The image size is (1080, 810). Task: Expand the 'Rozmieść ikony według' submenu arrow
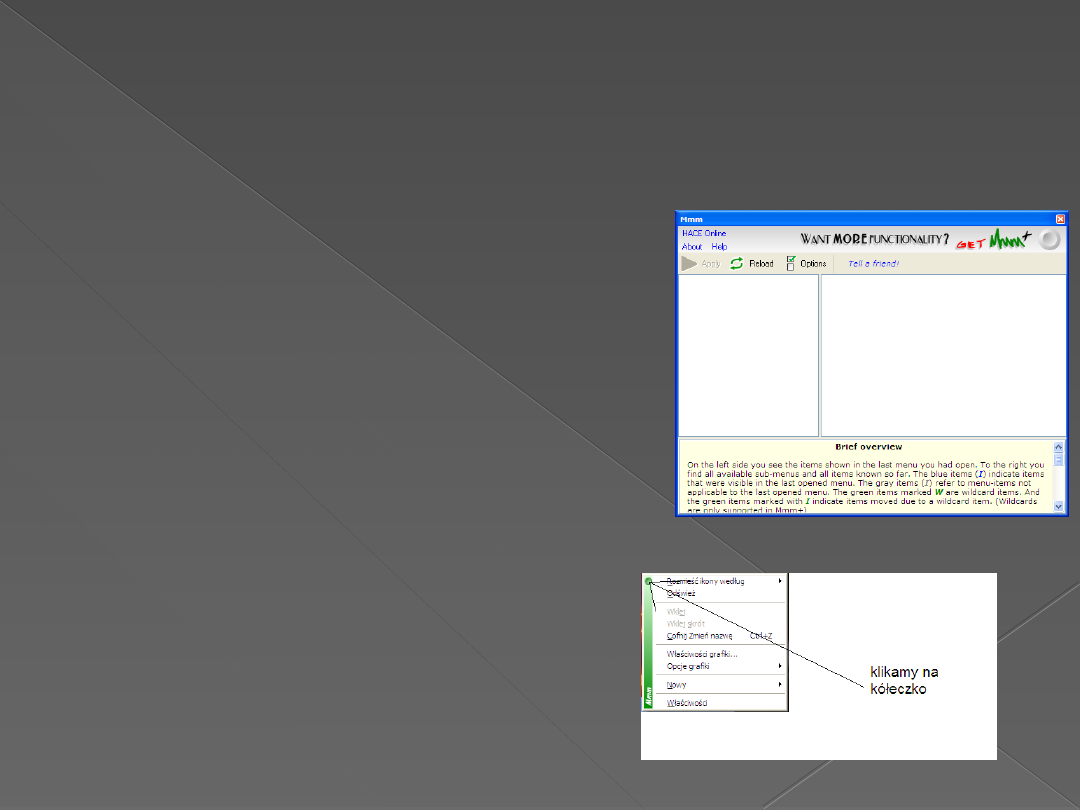click(780, 581)
